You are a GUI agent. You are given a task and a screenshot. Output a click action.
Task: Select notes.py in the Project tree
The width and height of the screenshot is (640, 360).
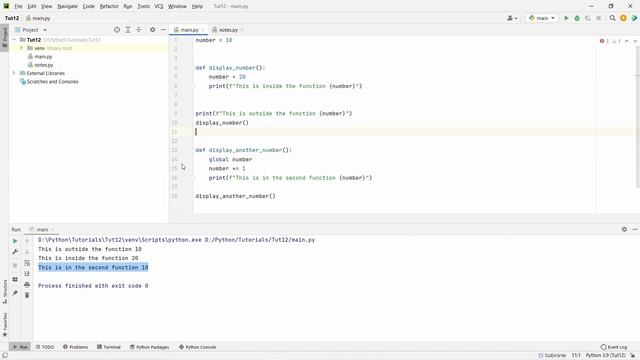click(44, 65)
